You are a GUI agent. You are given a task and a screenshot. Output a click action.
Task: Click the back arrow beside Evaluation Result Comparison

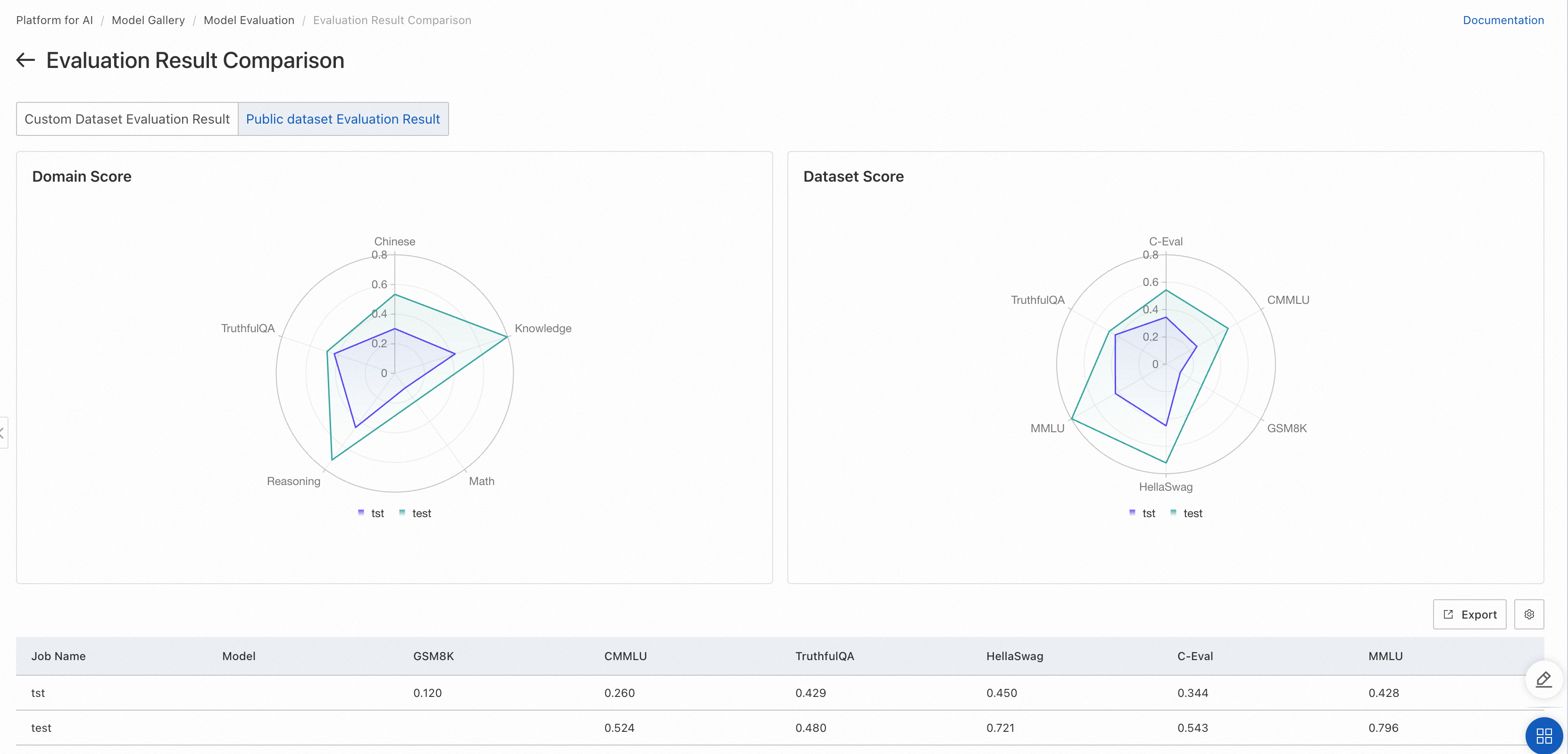point(25,60)
